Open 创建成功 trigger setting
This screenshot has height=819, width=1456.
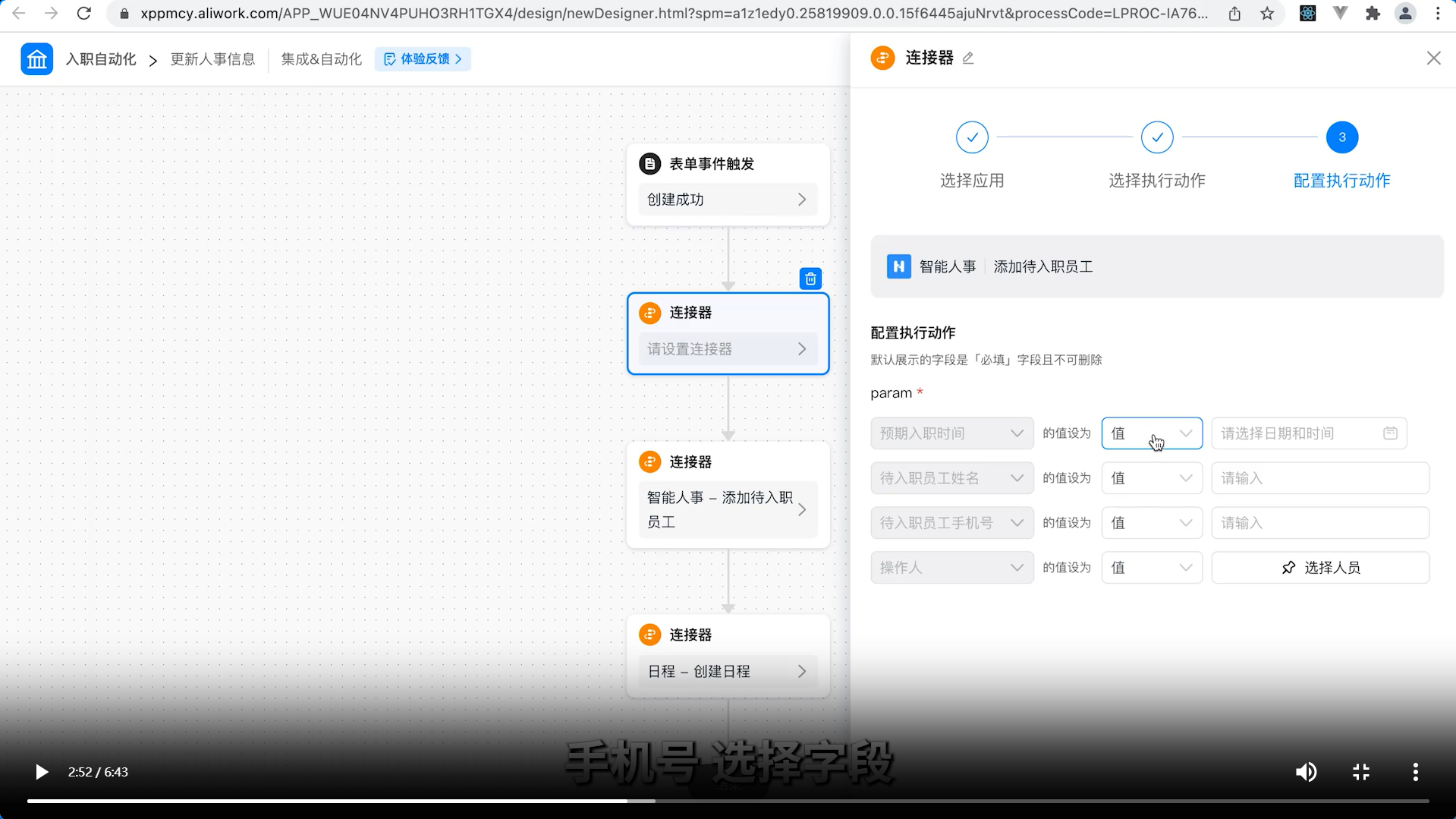pyautogui.click(x=728, y=200)
